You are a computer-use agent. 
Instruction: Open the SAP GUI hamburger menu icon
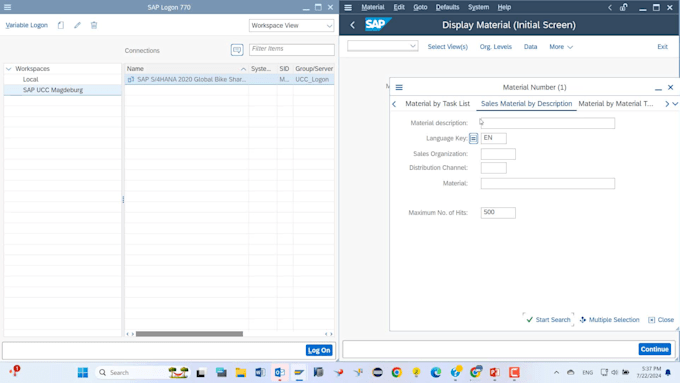point(348,7)
